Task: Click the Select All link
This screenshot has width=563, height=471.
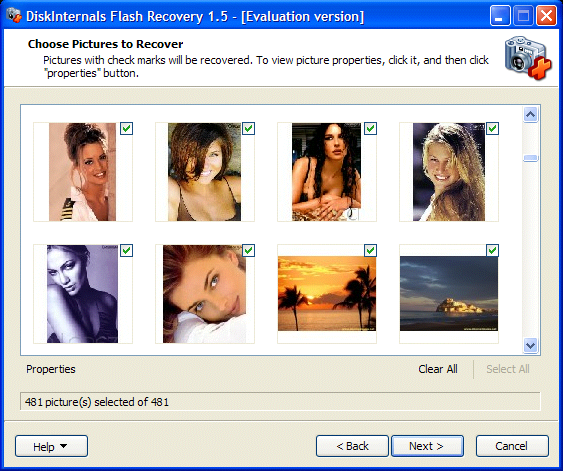Action: (x=508, y=369)
